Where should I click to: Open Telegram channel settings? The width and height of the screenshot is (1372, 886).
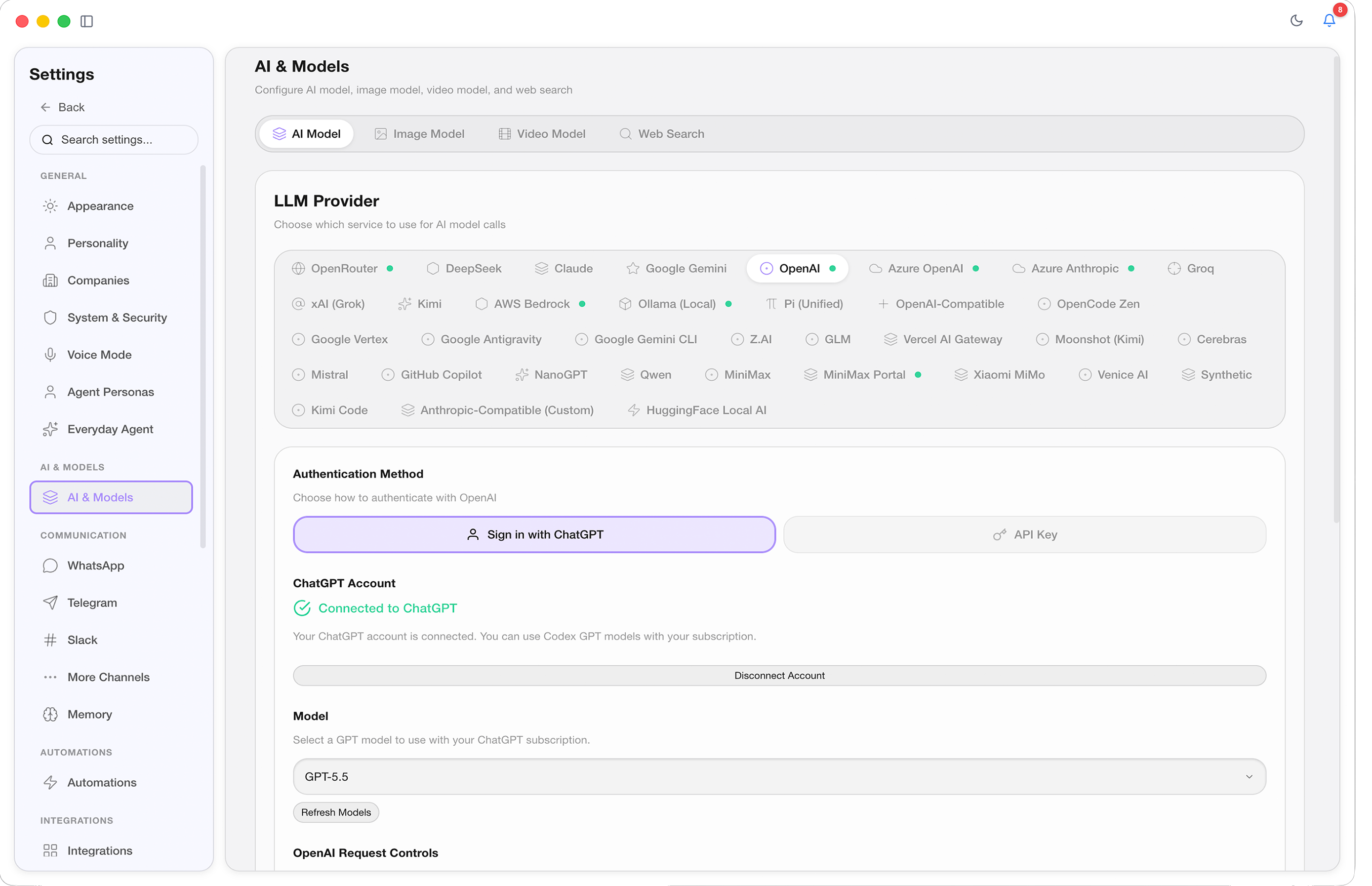111,603
